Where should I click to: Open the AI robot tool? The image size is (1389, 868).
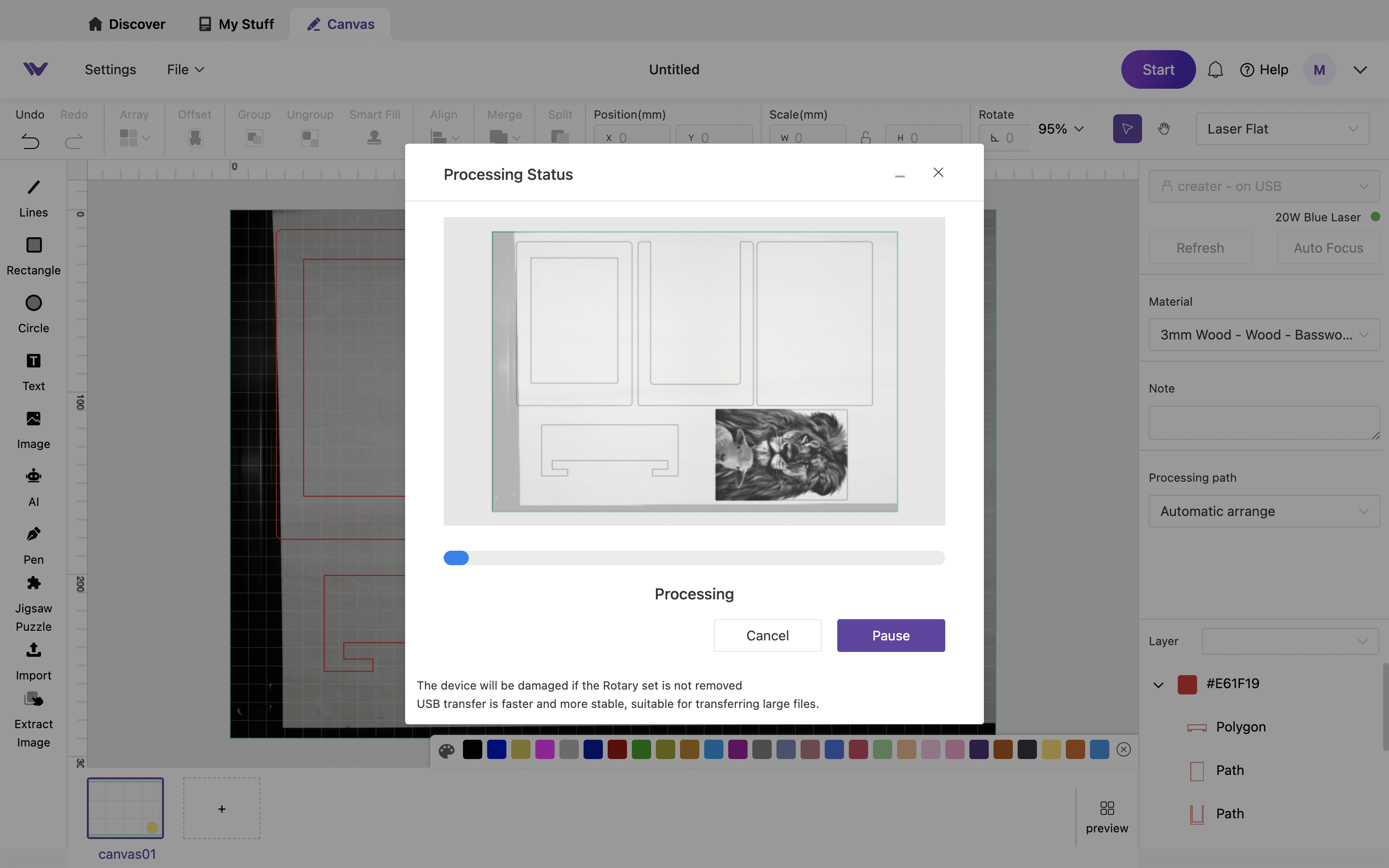coord(33,487)
